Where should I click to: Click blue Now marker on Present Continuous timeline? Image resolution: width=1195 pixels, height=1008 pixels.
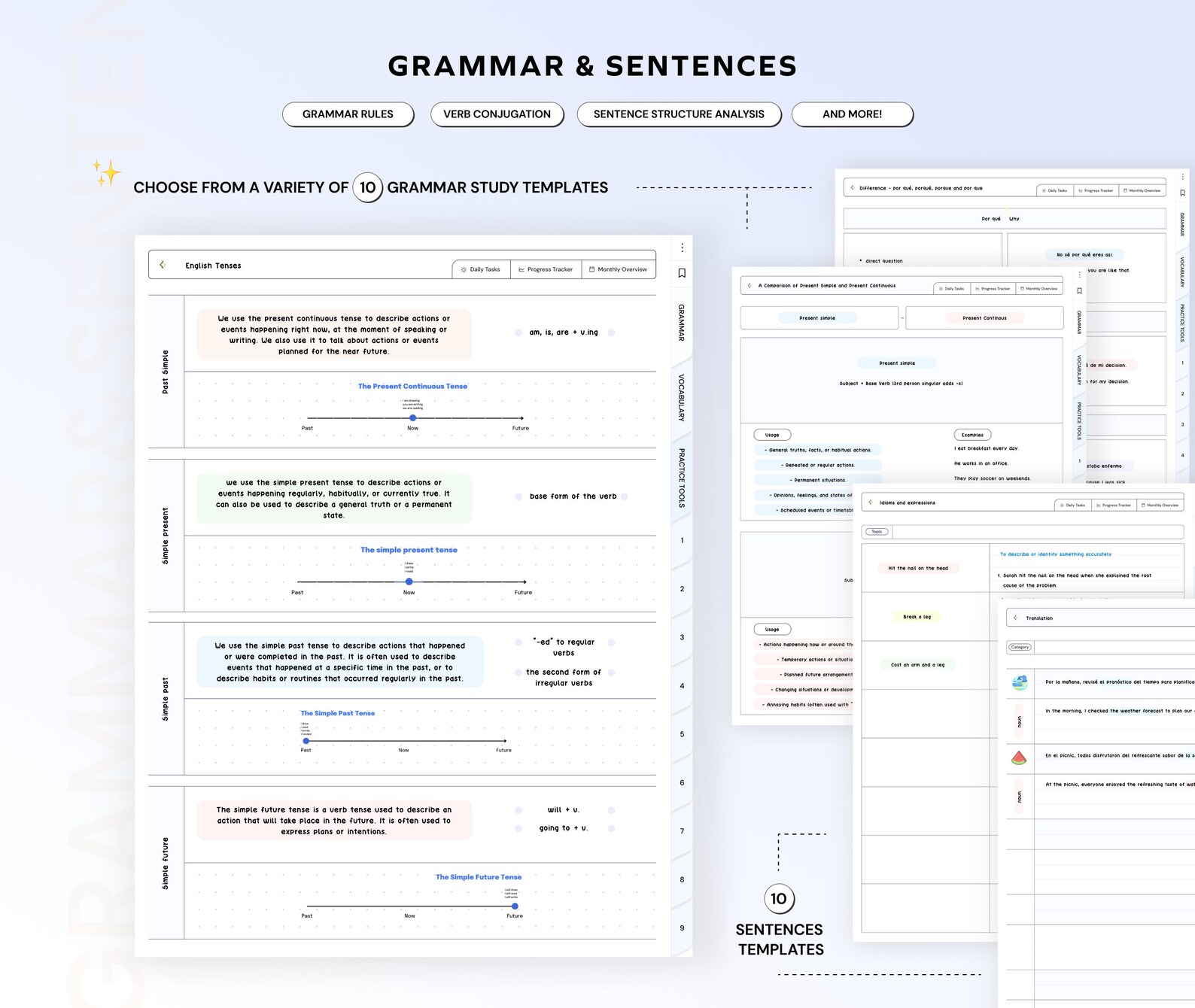(412, 417)
